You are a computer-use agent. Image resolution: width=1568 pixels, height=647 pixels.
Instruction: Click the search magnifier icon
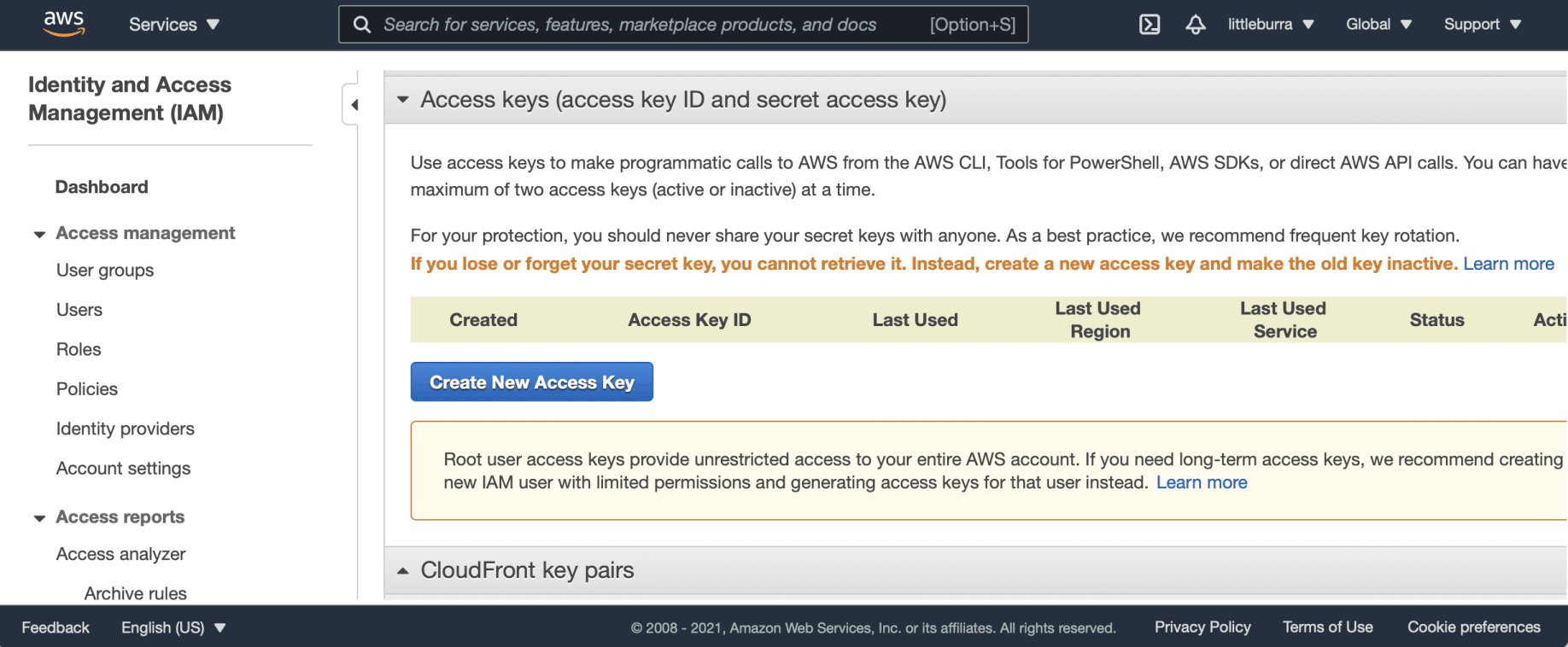(x=362, y=25)
